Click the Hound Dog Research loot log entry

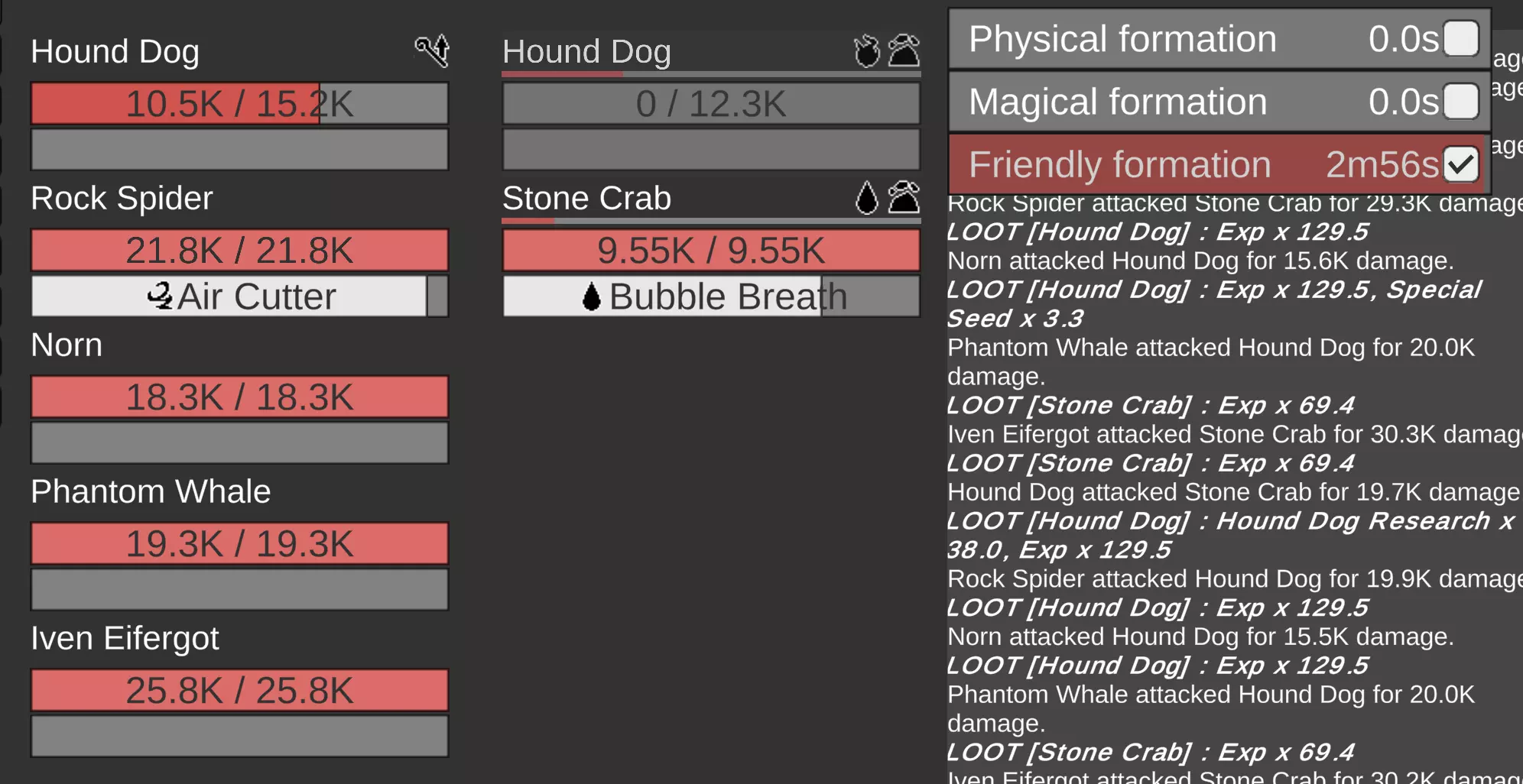click(x=1231, y=535)
